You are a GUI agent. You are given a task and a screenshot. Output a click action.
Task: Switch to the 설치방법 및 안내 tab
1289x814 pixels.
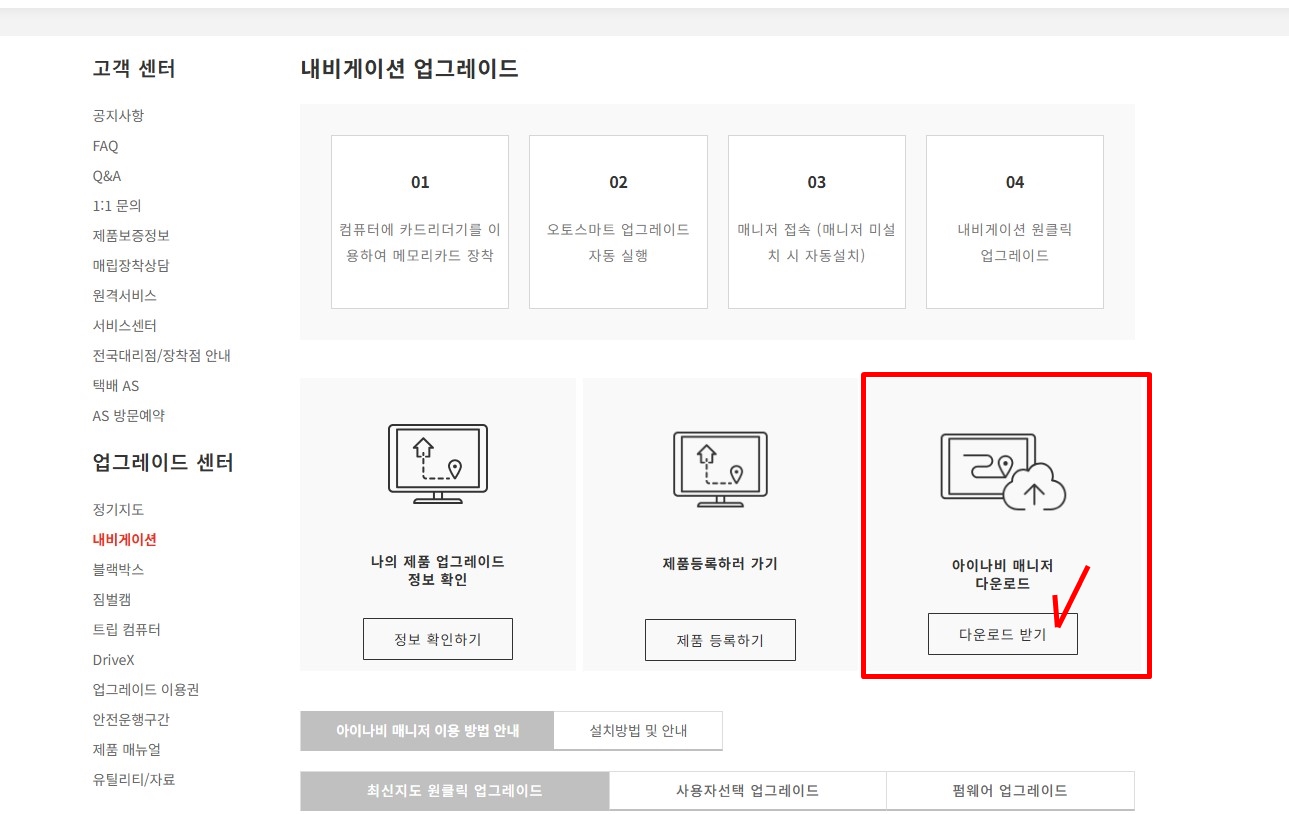(638, 731)
